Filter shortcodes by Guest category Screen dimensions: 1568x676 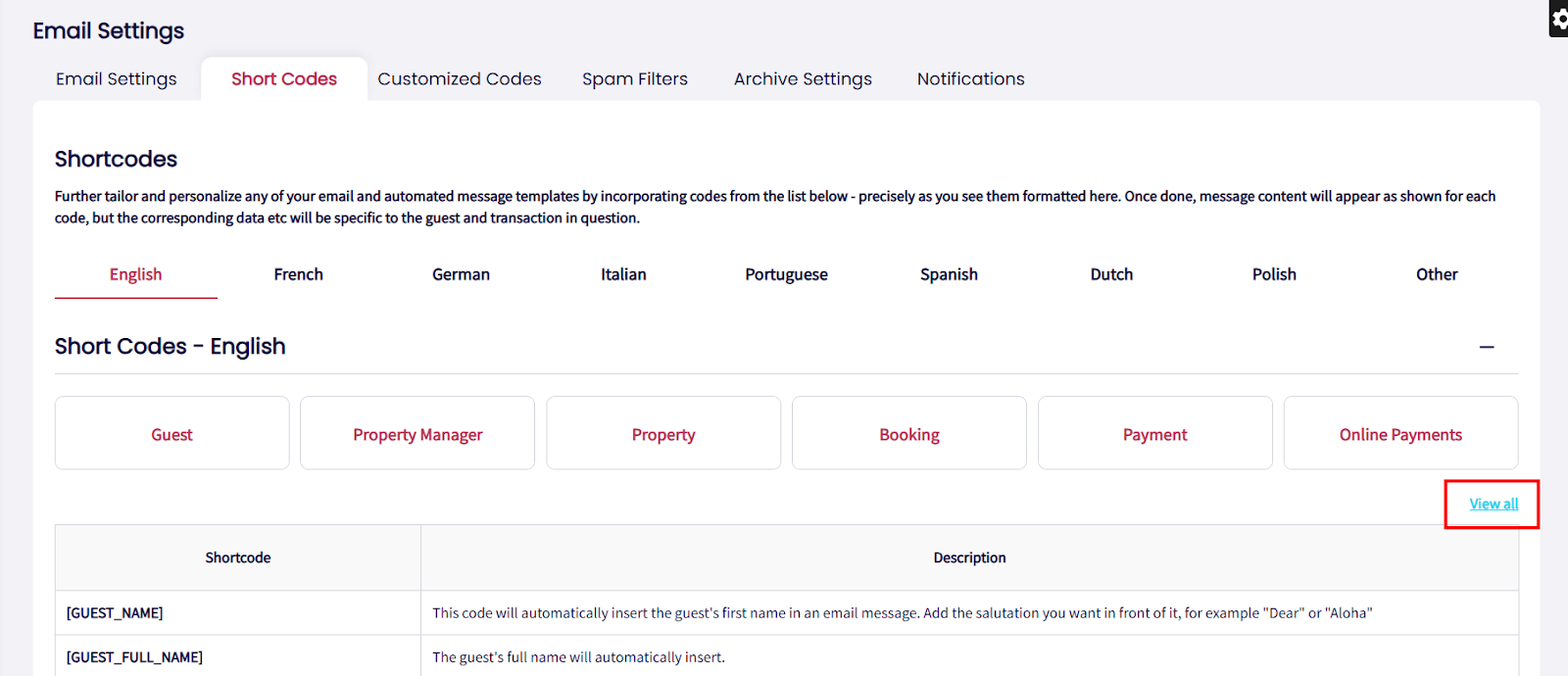[172, 434]
